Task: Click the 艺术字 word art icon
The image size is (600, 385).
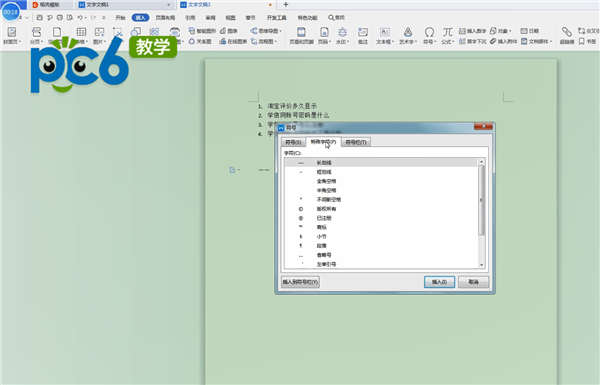Action: click(408, 32)
